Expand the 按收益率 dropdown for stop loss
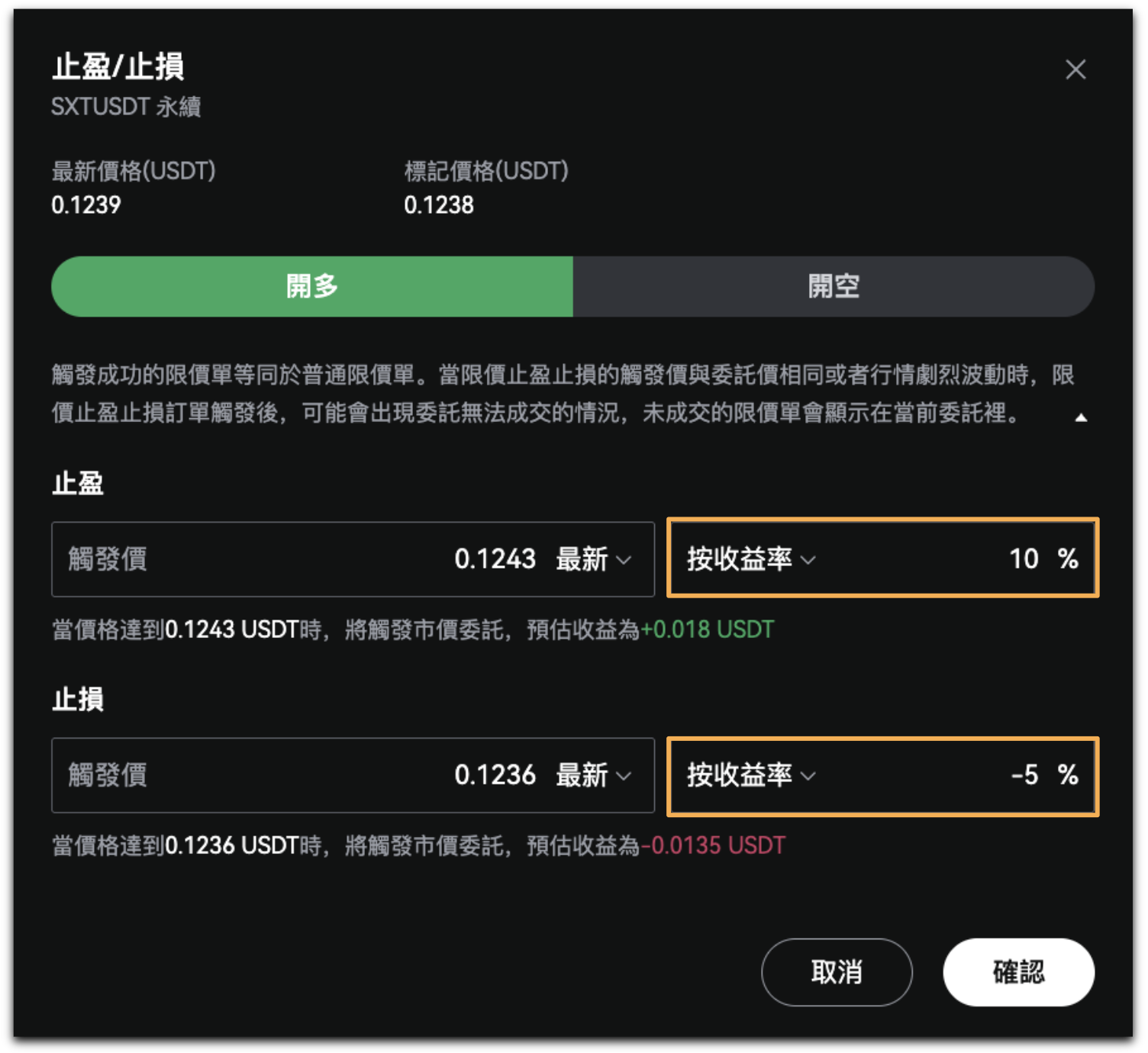The width and height of the screenshot is (1148, 1053). tap(751, 775)
